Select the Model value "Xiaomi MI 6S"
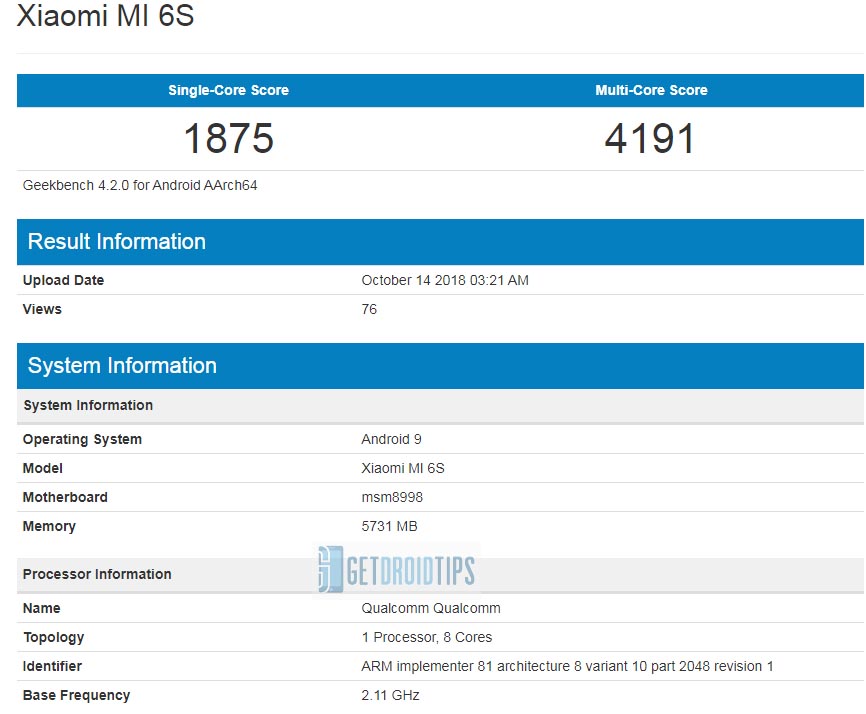This screenshot has width=866, height=714. (x=403, y=468)
